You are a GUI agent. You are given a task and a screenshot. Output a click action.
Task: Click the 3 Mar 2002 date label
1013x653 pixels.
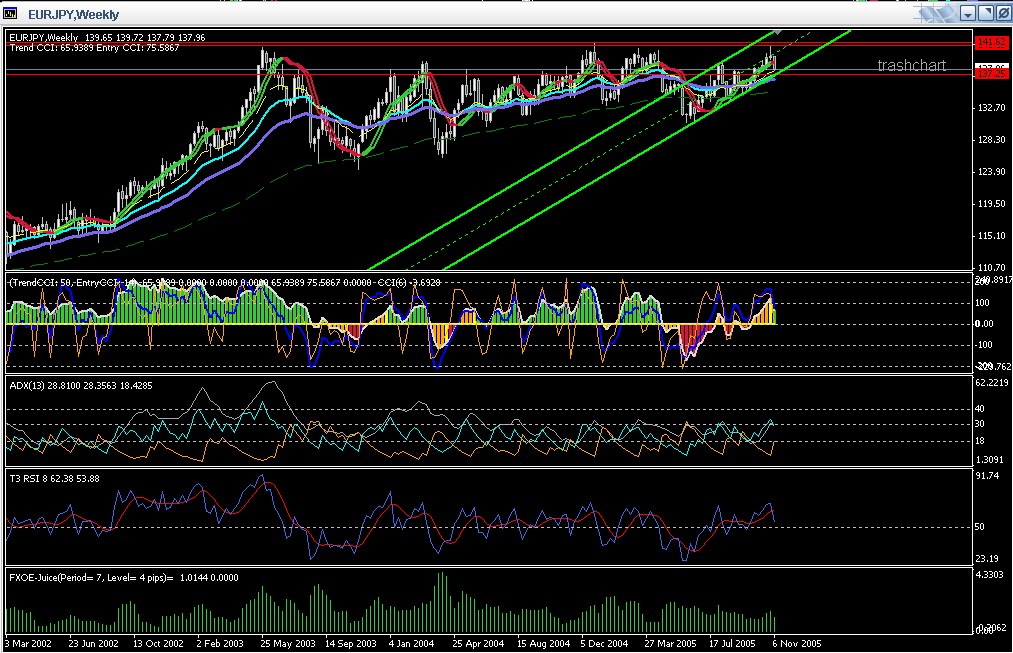28,643
